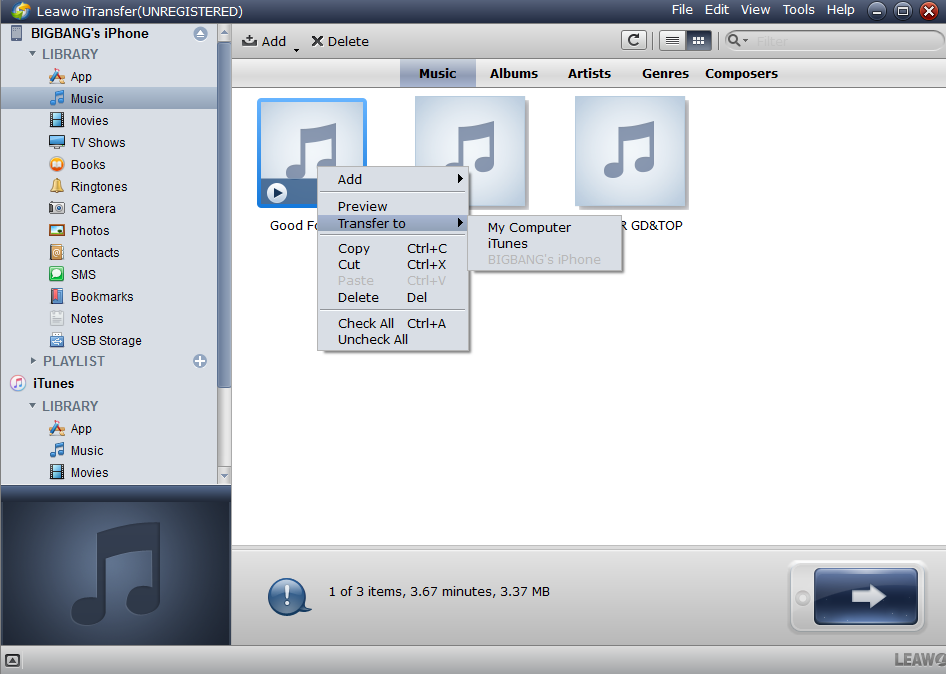Click sidebar scrollbar down arrow
The image size is (946, 674).
[224, 475]
